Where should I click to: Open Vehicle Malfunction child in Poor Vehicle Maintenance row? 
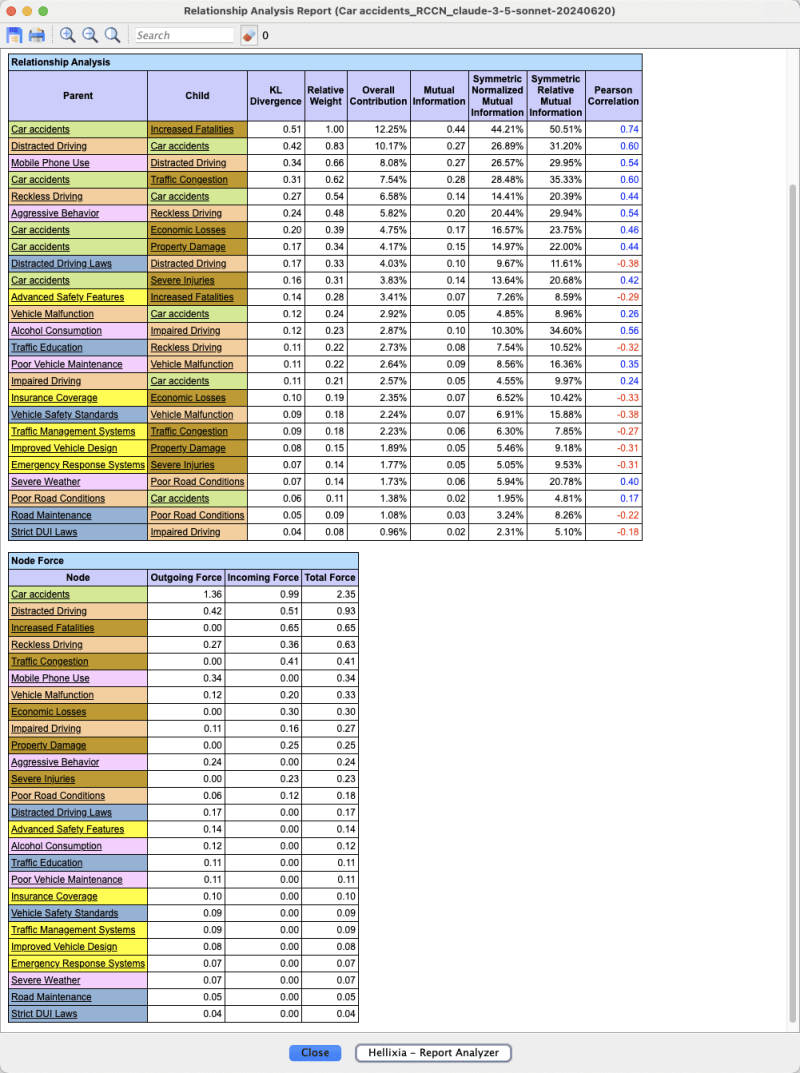192,364
